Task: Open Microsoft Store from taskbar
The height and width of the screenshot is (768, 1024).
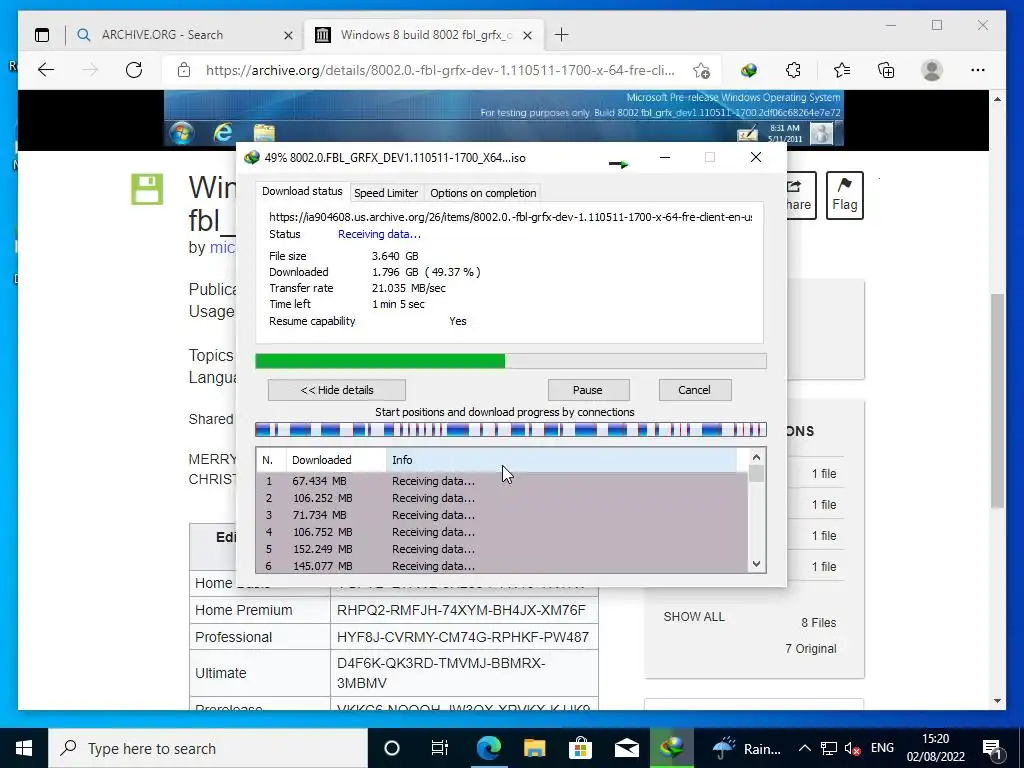Action: pos(580,748)
